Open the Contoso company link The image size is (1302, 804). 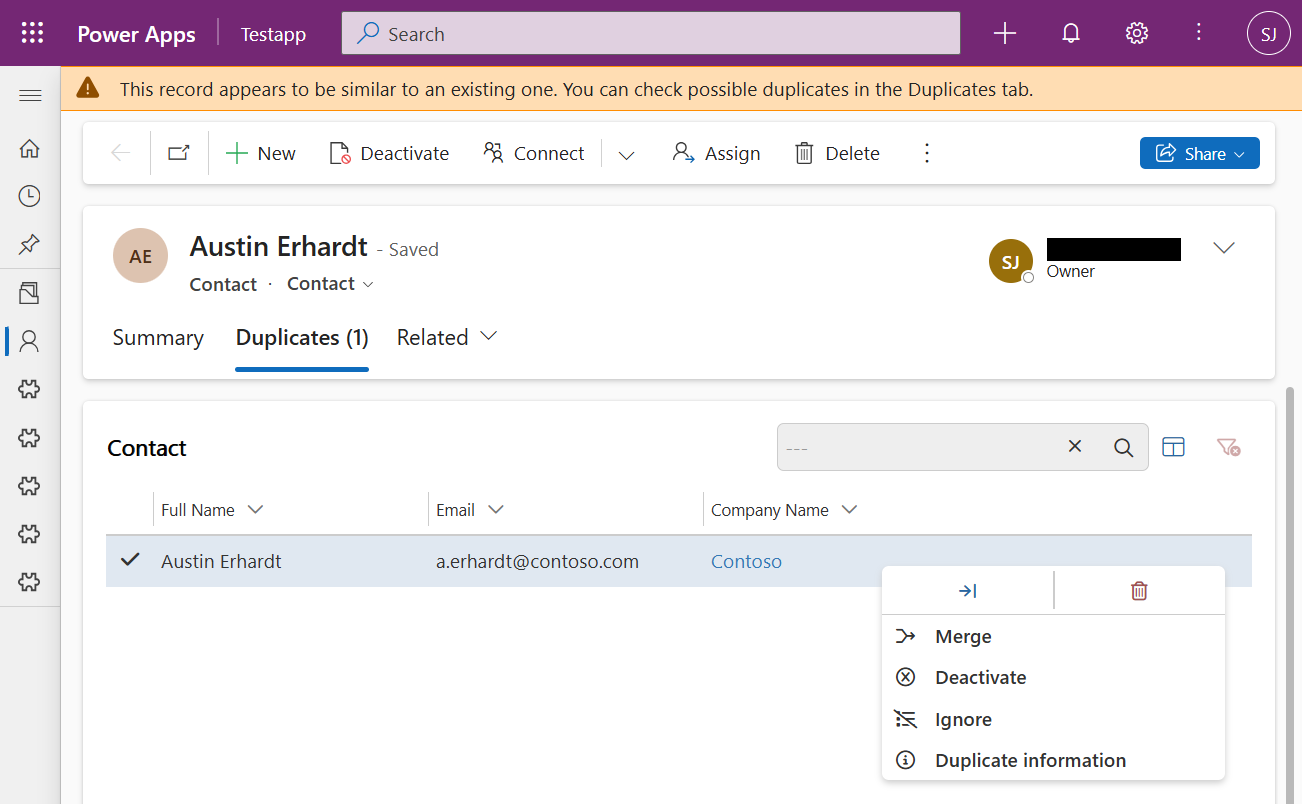click(746, 561)
